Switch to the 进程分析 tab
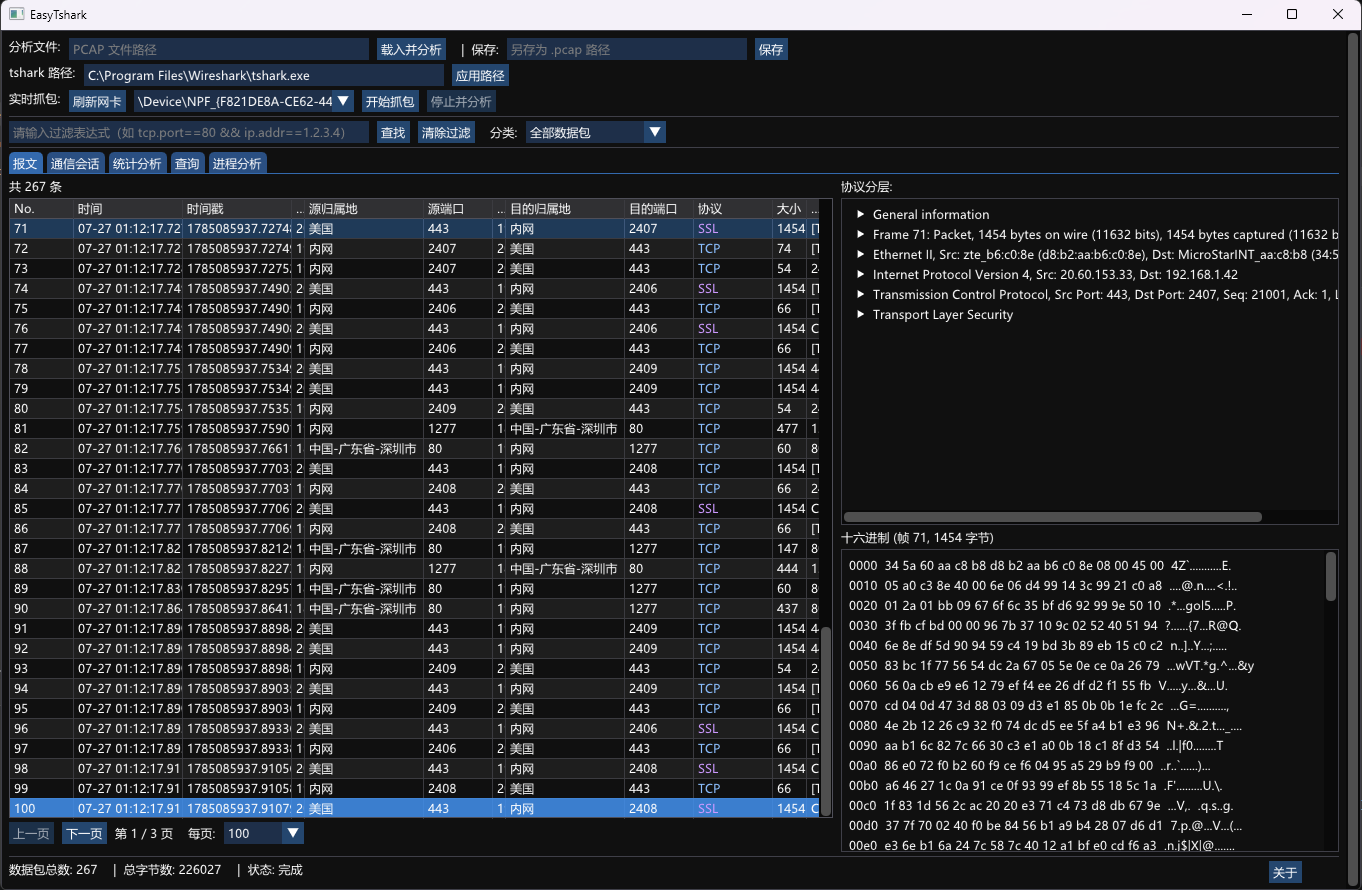This screenshot has width=1362, height=890. pos(237,164)
